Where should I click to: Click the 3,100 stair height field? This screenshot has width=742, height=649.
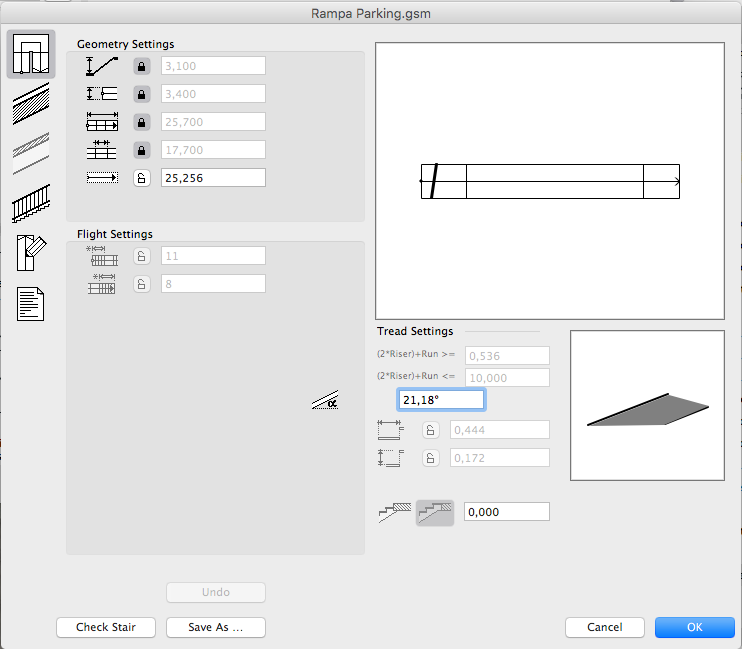coord(213,66)
